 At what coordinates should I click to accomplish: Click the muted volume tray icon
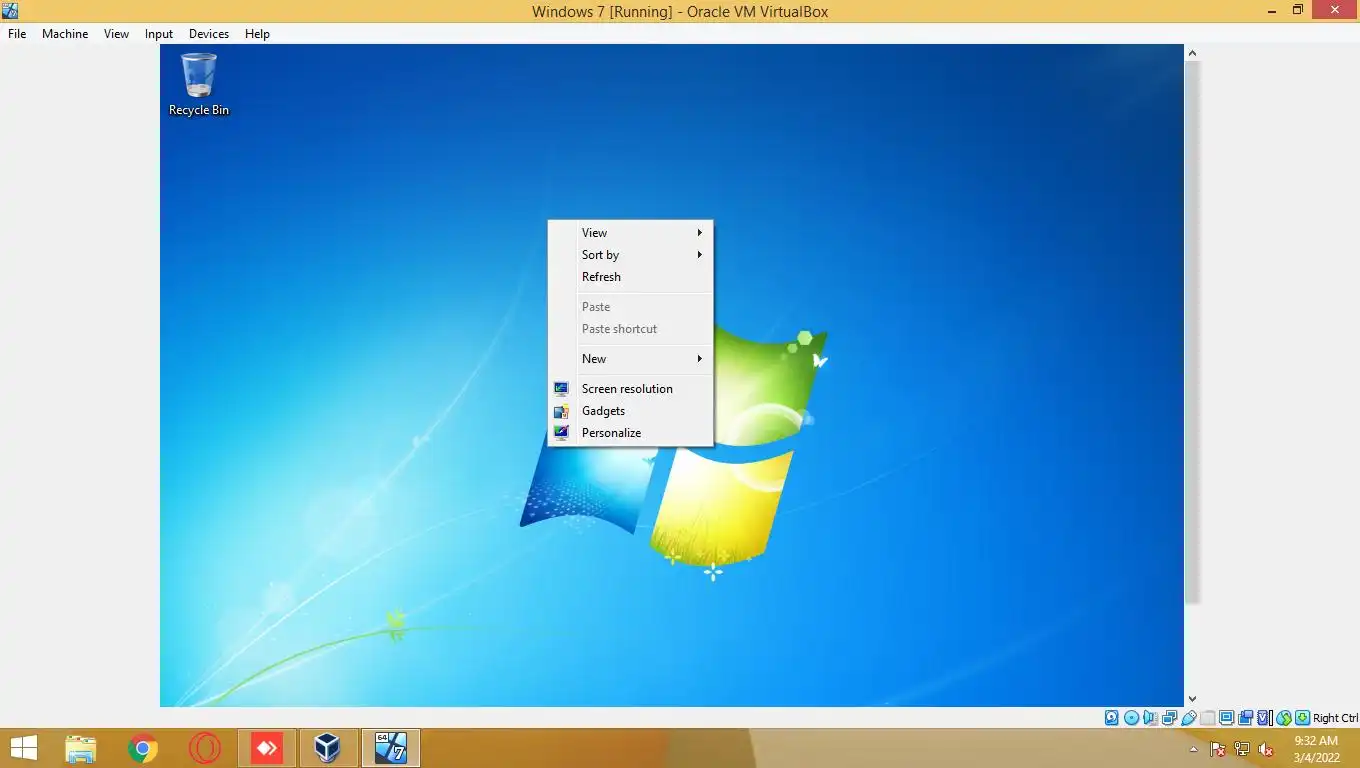1266,749
